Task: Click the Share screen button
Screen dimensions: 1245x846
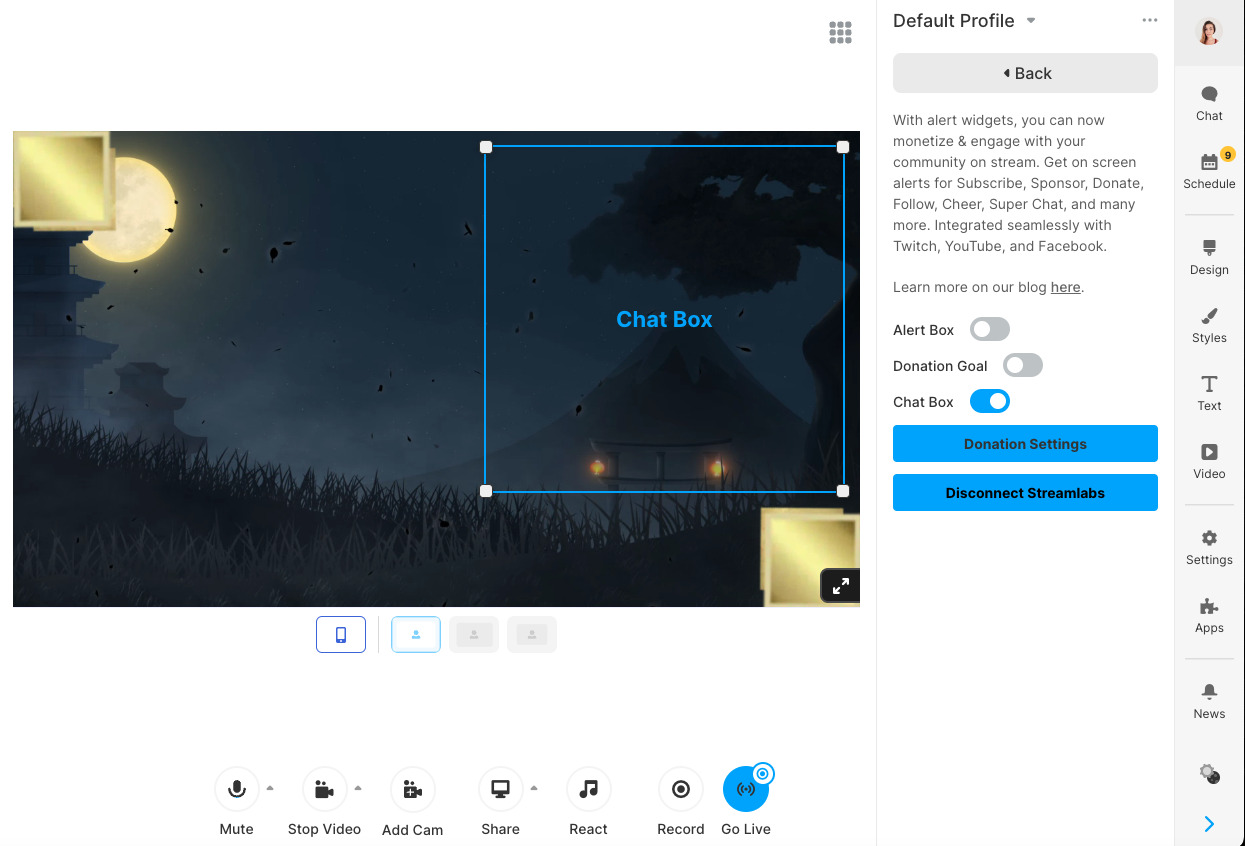Action: [501, 790]
